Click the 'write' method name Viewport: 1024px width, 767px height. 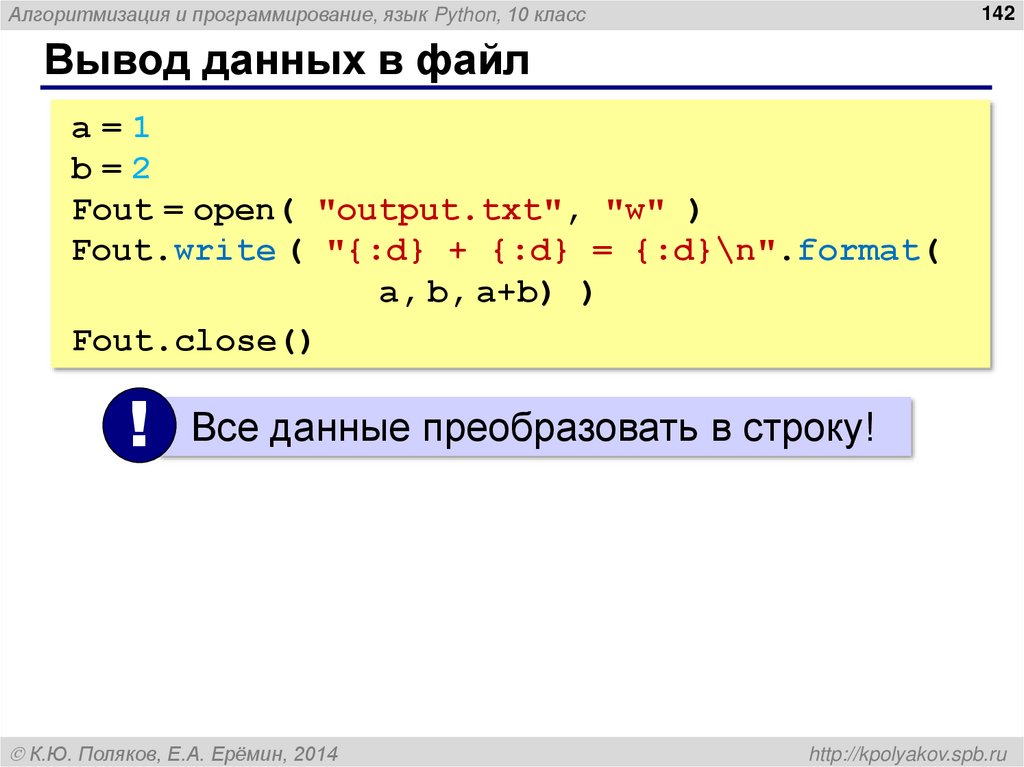tap(225, 250)
